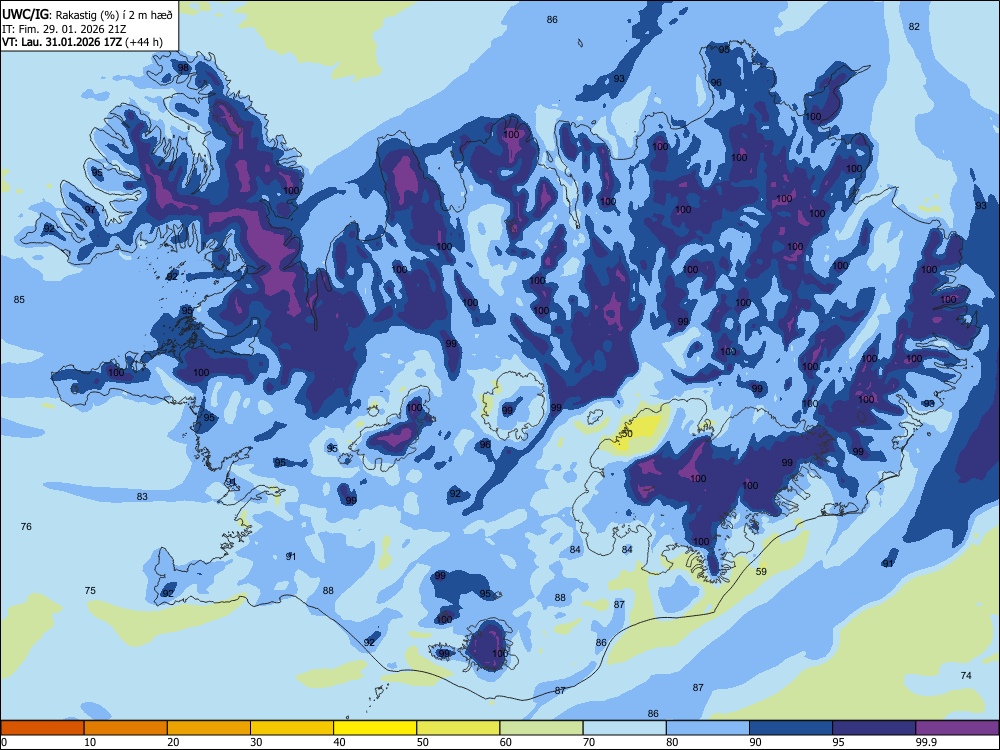The image size is (1000, 750).
Task: Click the legend tick label '10'
Action: click(x=90, y=742)
